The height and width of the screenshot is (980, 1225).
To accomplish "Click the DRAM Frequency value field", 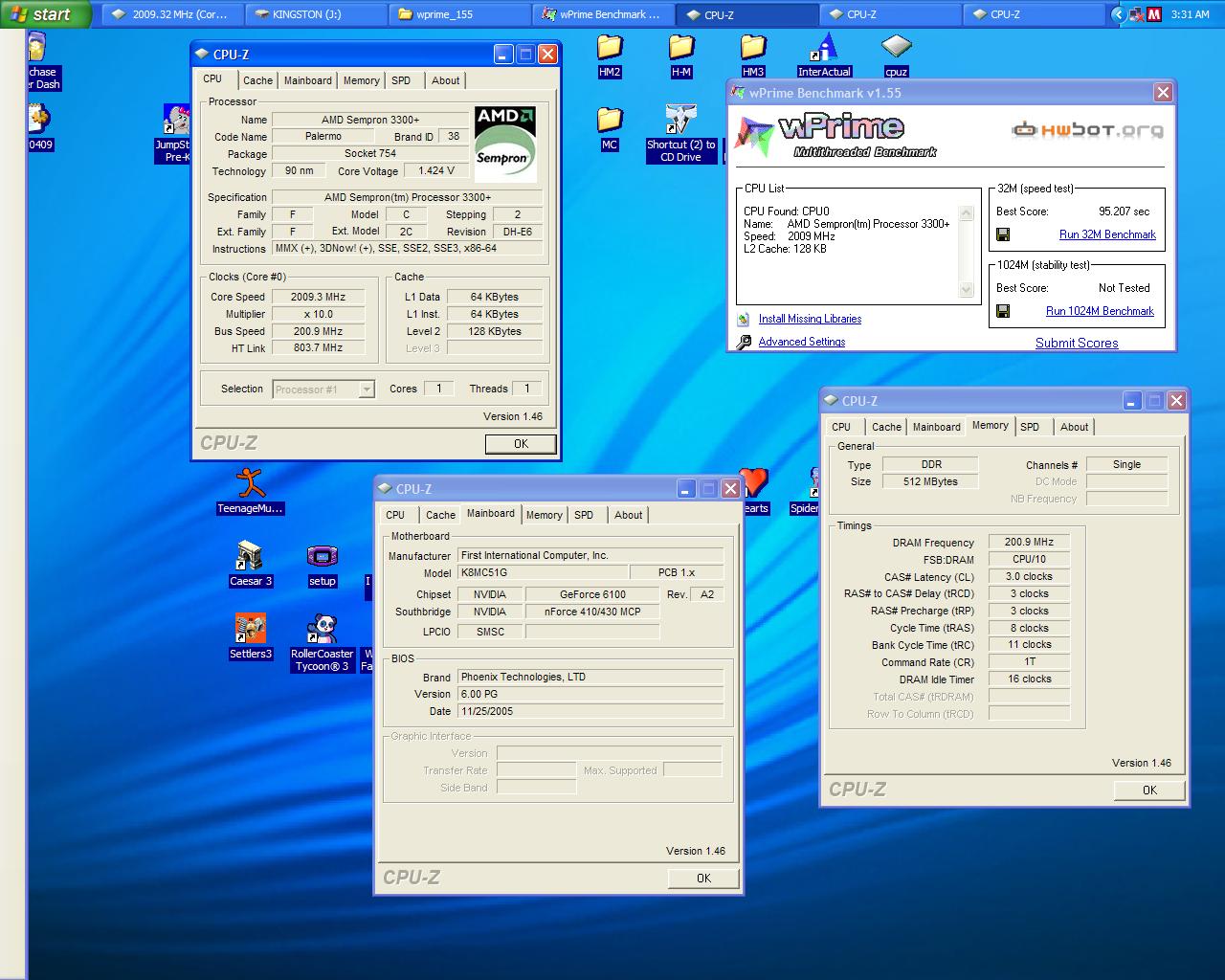I will click(x=1029, y=542).
